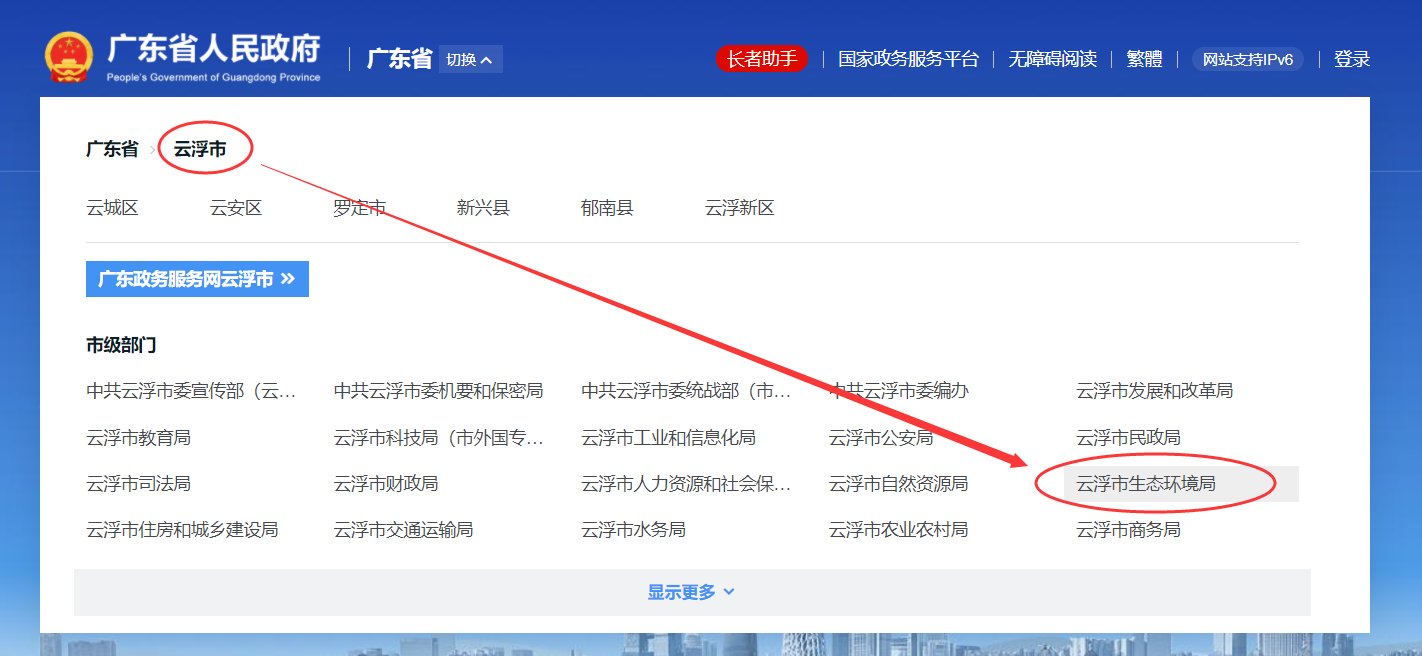Image resolution: width=1422 pixels, height=656 pixels.
Task: Click the 网站支持IPv6 badge
Action: pos(1247,59)
